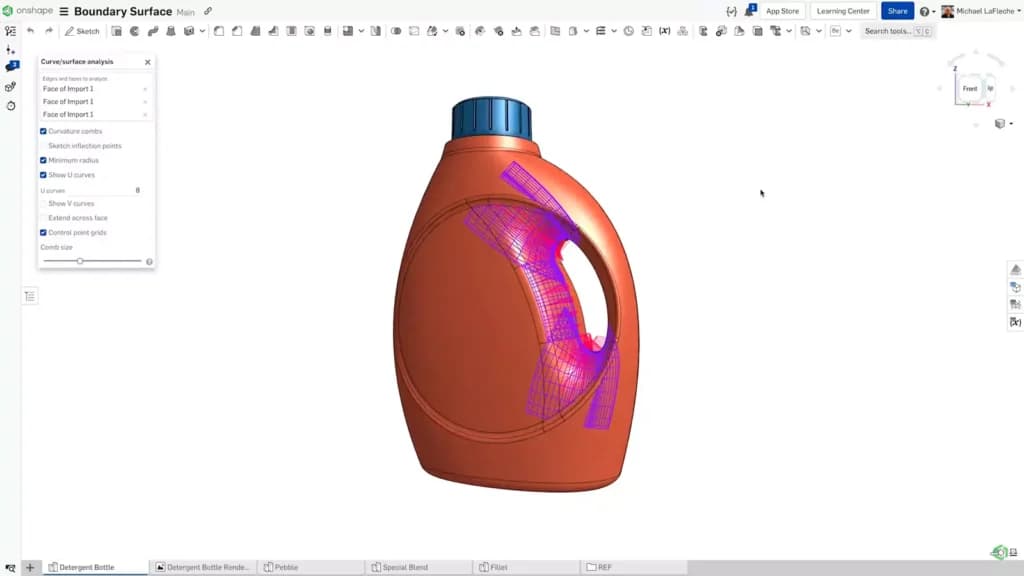The height and width of the screenshot is (576, 1024).
Task: Open the notifications bell icon
Action: point(750,11)
